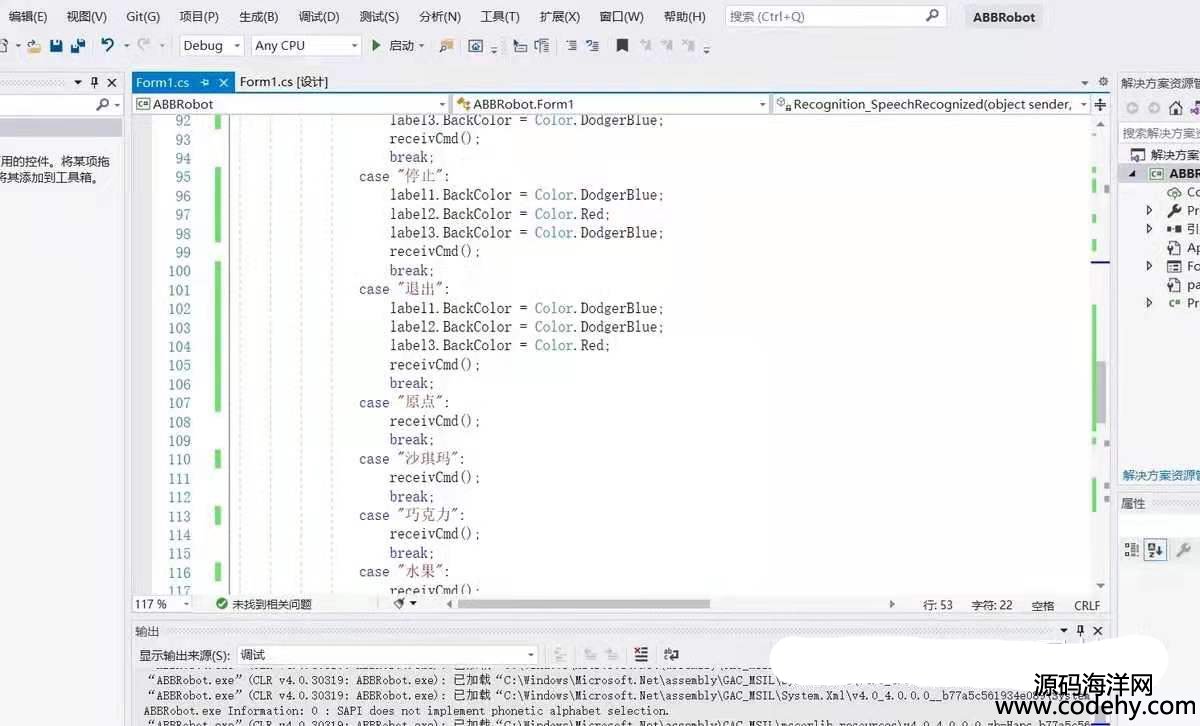
Task: Click the comment selected lines icon
Action: (571, 46)
